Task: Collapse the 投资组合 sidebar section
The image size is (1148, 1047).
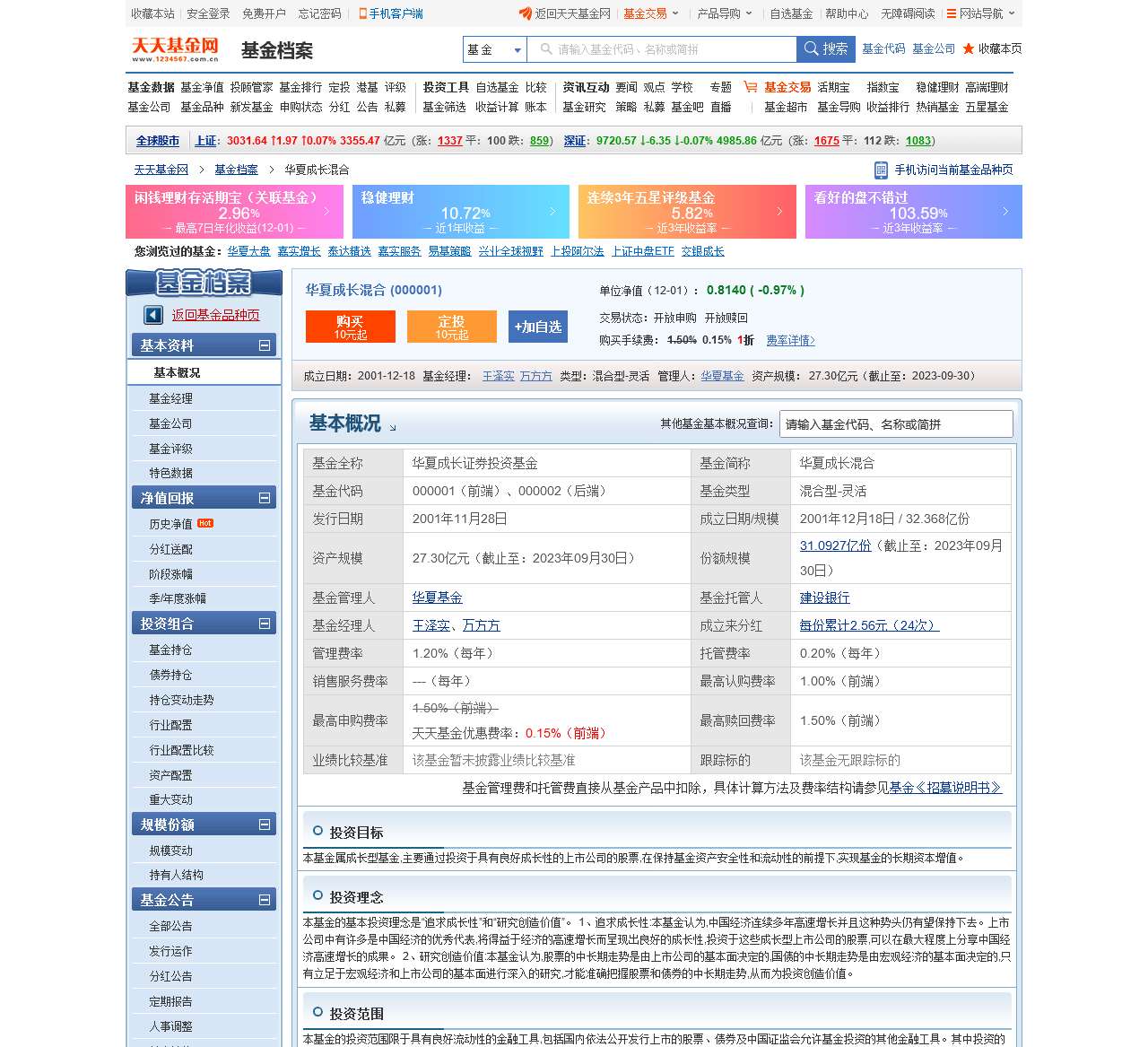Action: [x=265, y=624]
